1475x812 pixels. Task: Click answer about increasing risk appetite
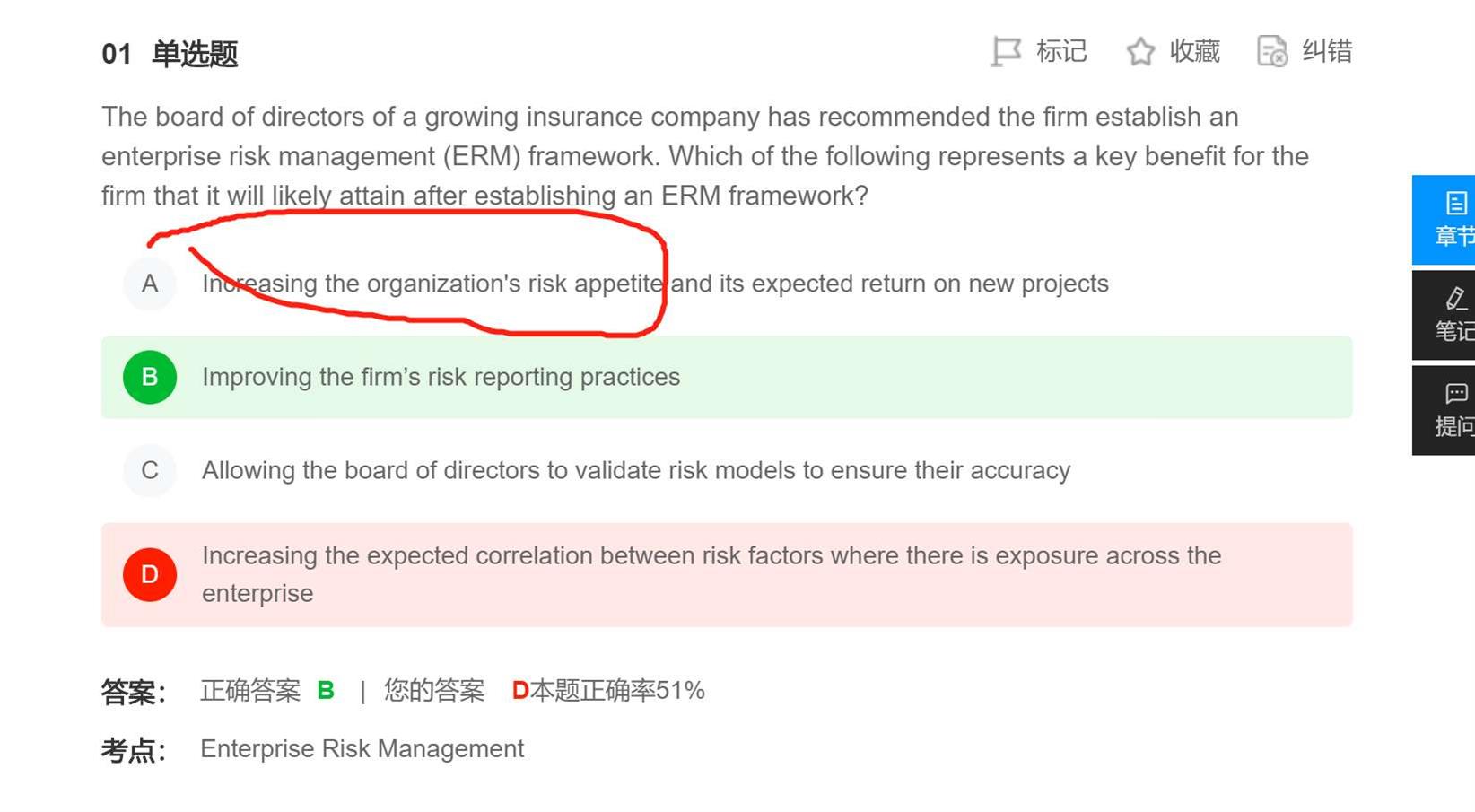[x=655, y=284]
